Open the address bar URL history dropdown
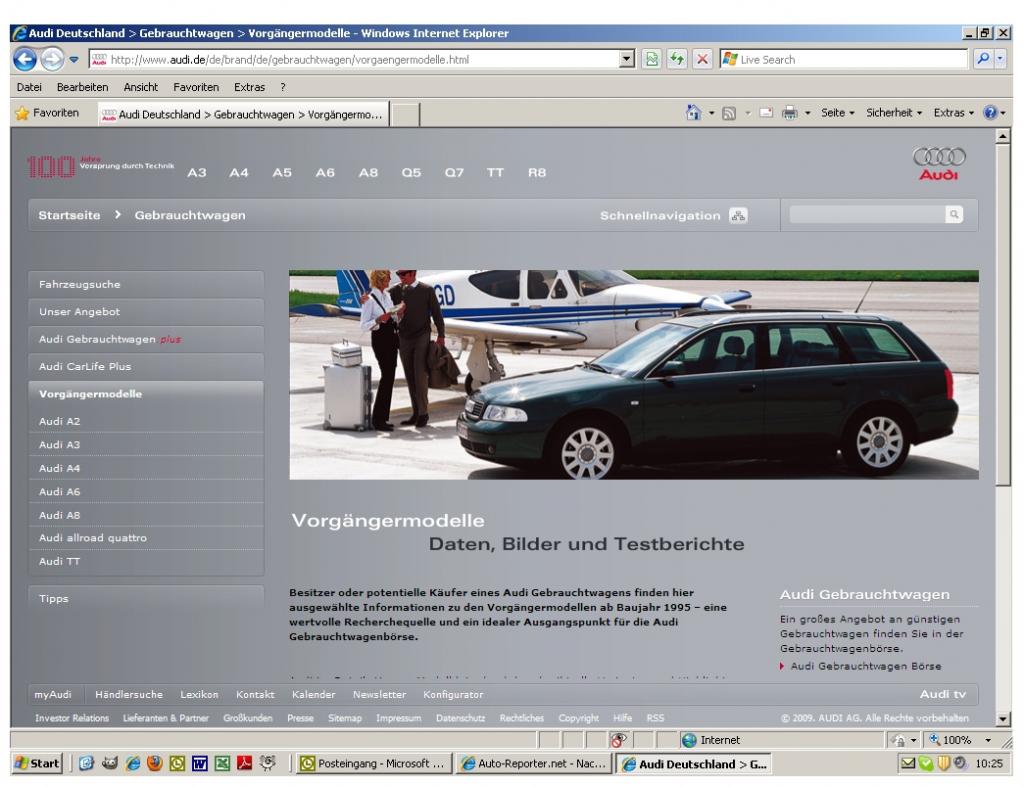The height and width of the screenshot is (786, 1024). point(627,59)
